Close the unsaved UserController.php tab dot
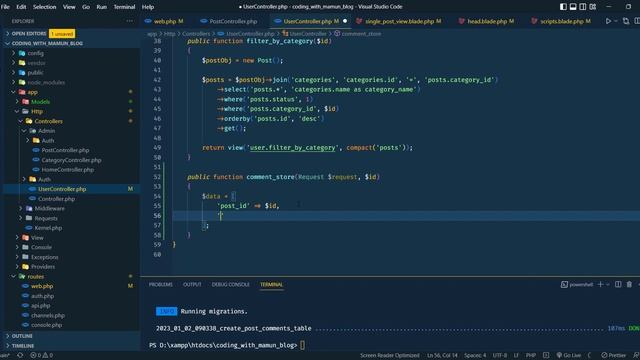The height and width of the screenshot is (360, 640). tap(345, 21)
